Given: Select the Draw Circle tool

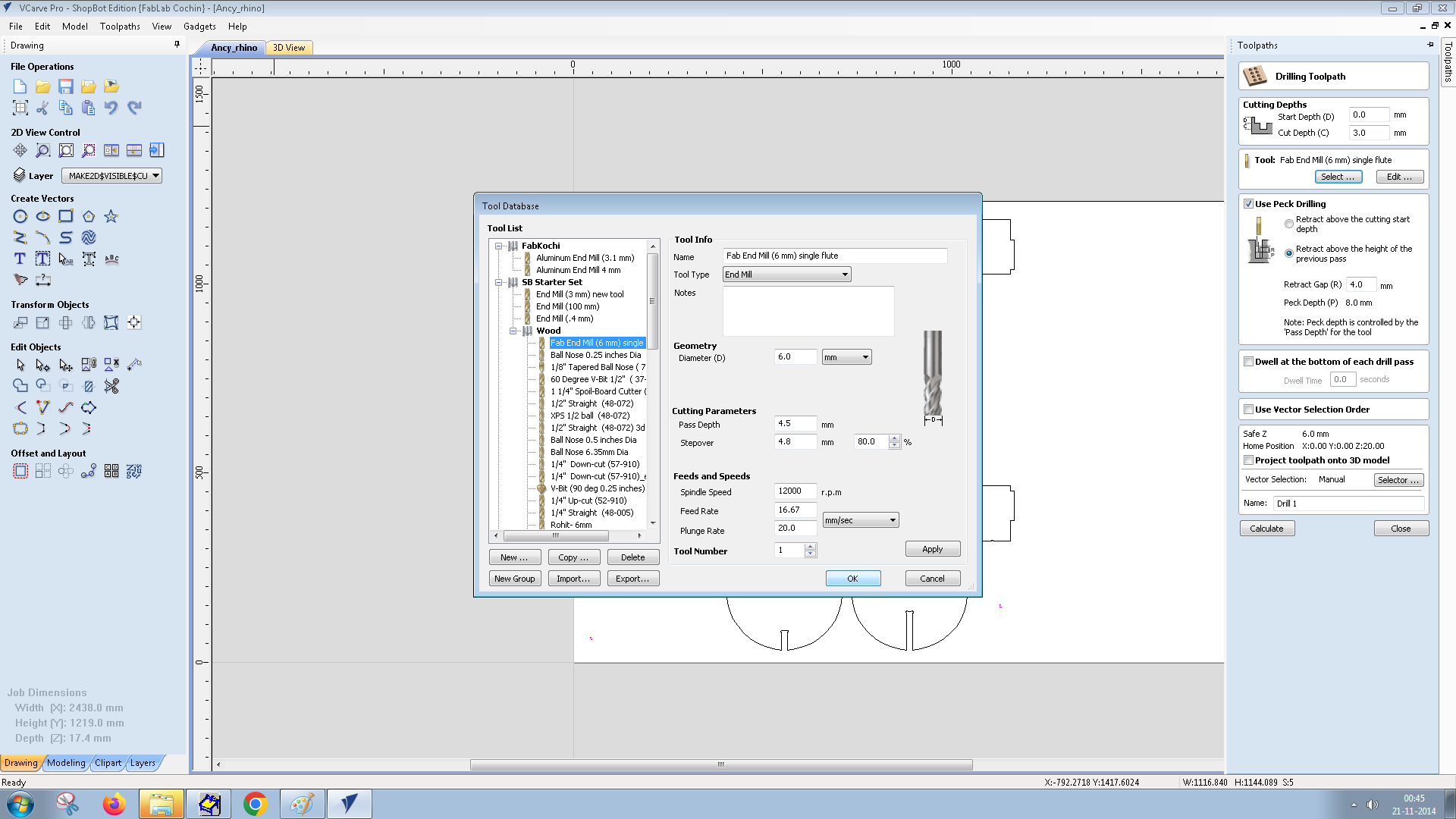Looking at the screenshot, I should click(x=20, y=216).
